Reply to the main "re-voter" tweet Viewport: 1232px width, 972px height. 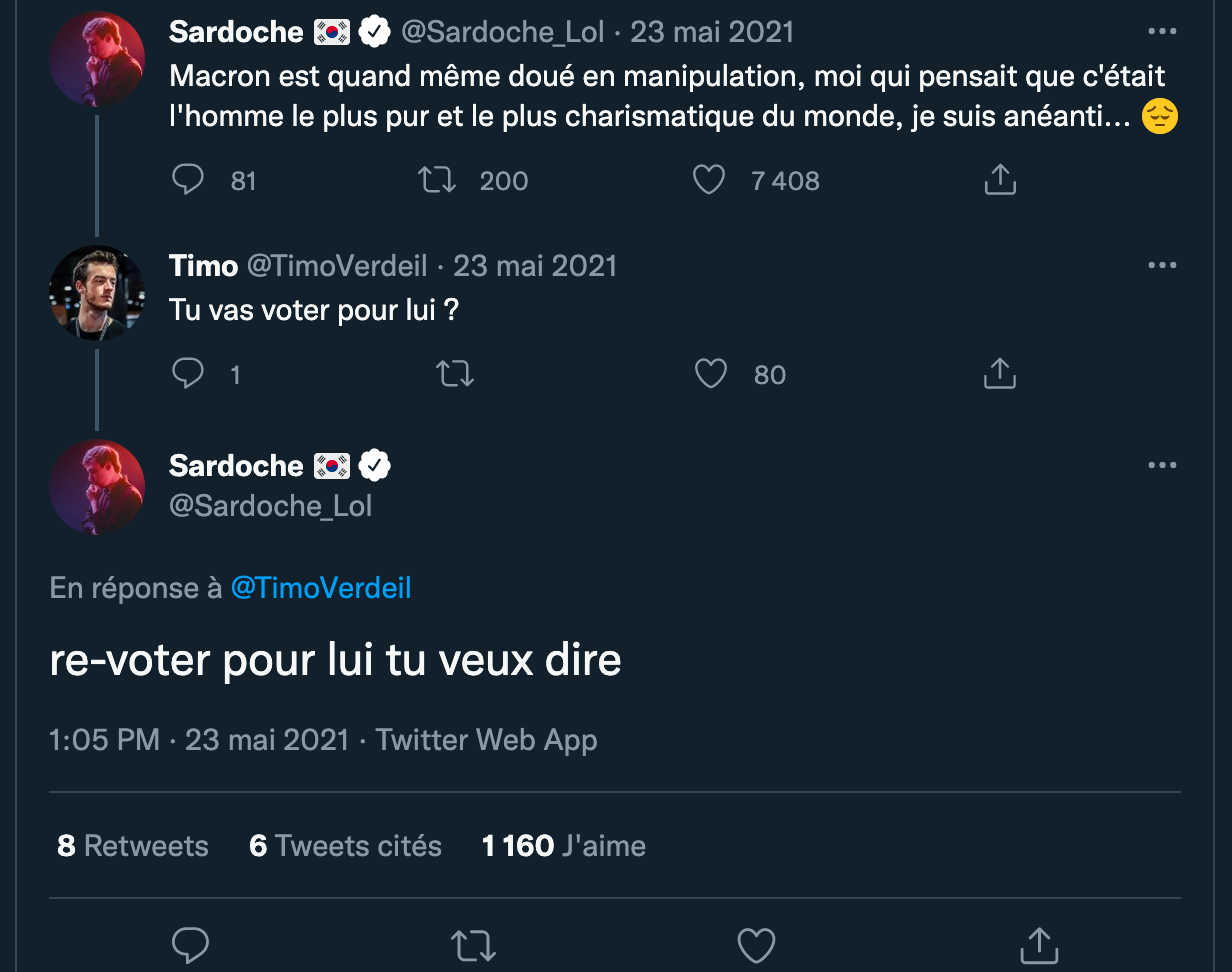click(190, 945)
